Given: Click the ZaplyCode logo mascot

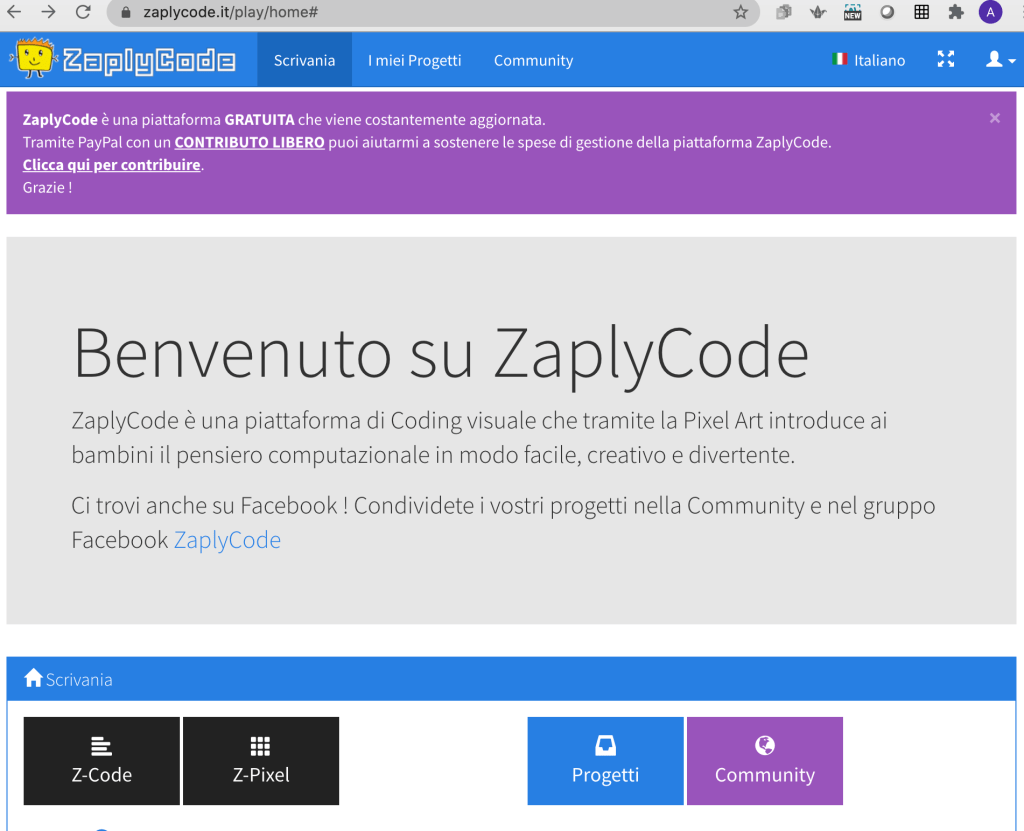Looking at the screenshot, I should (34, 60).
